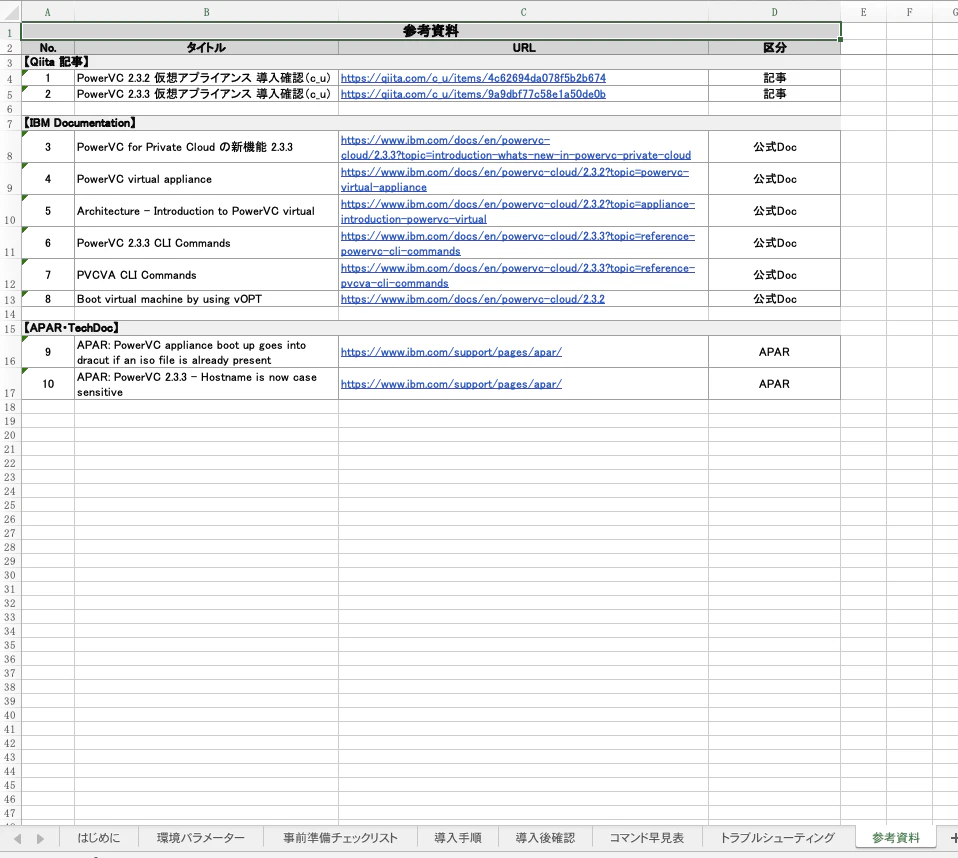The height and width of the screenshot is (858, 958).
Task: Open the appliance-introduction-powervc-virtual link
Action: [517, 211]
